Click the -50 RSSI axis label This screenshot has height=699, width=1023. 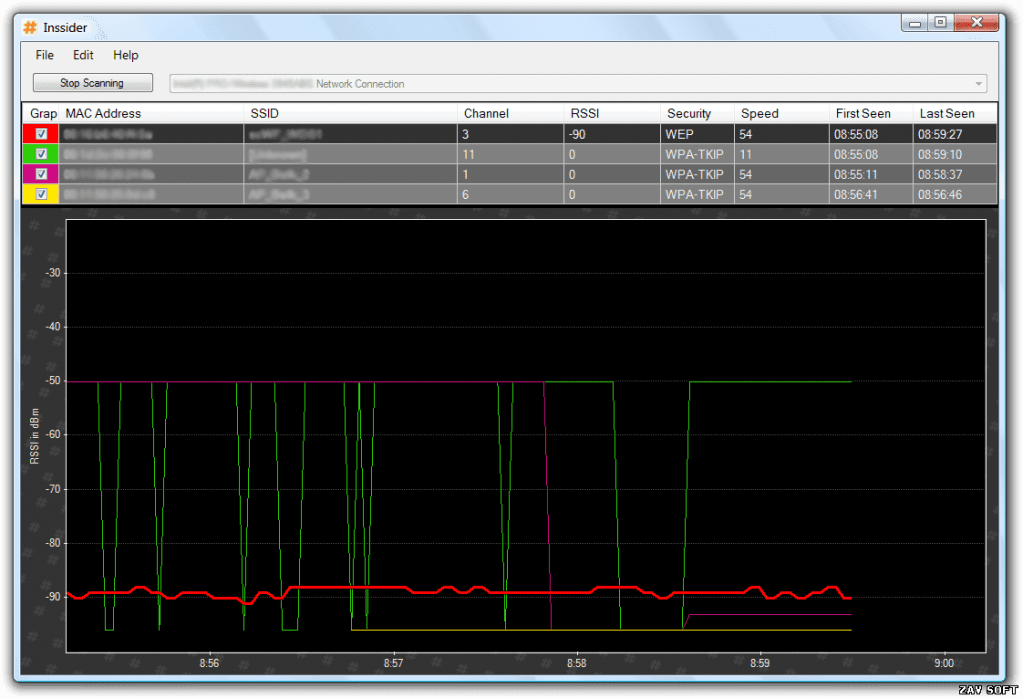(53, 381)
